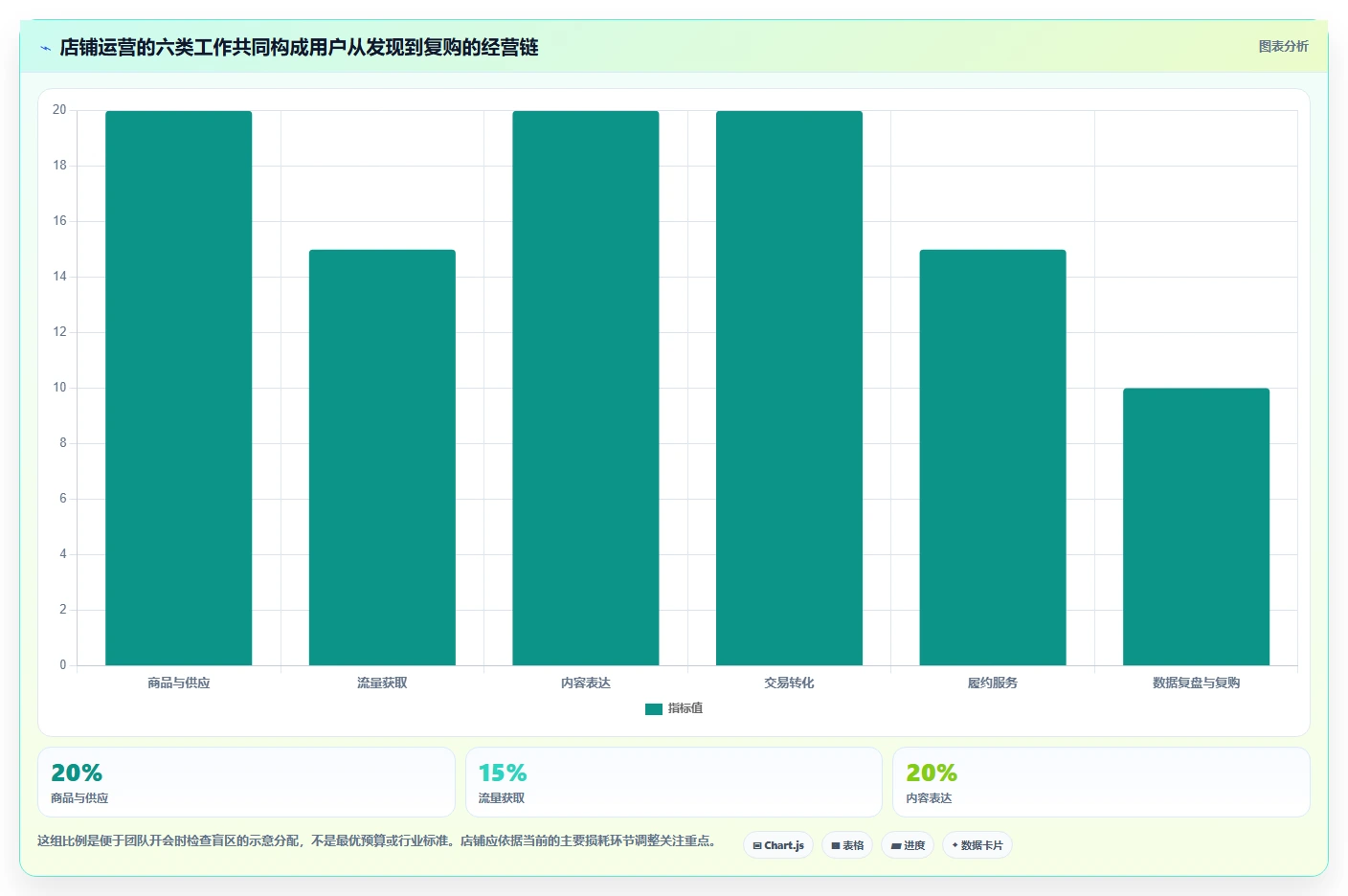Select the 流量获取 bar
Screen dimensions: 1348x896
click(382, 458)
